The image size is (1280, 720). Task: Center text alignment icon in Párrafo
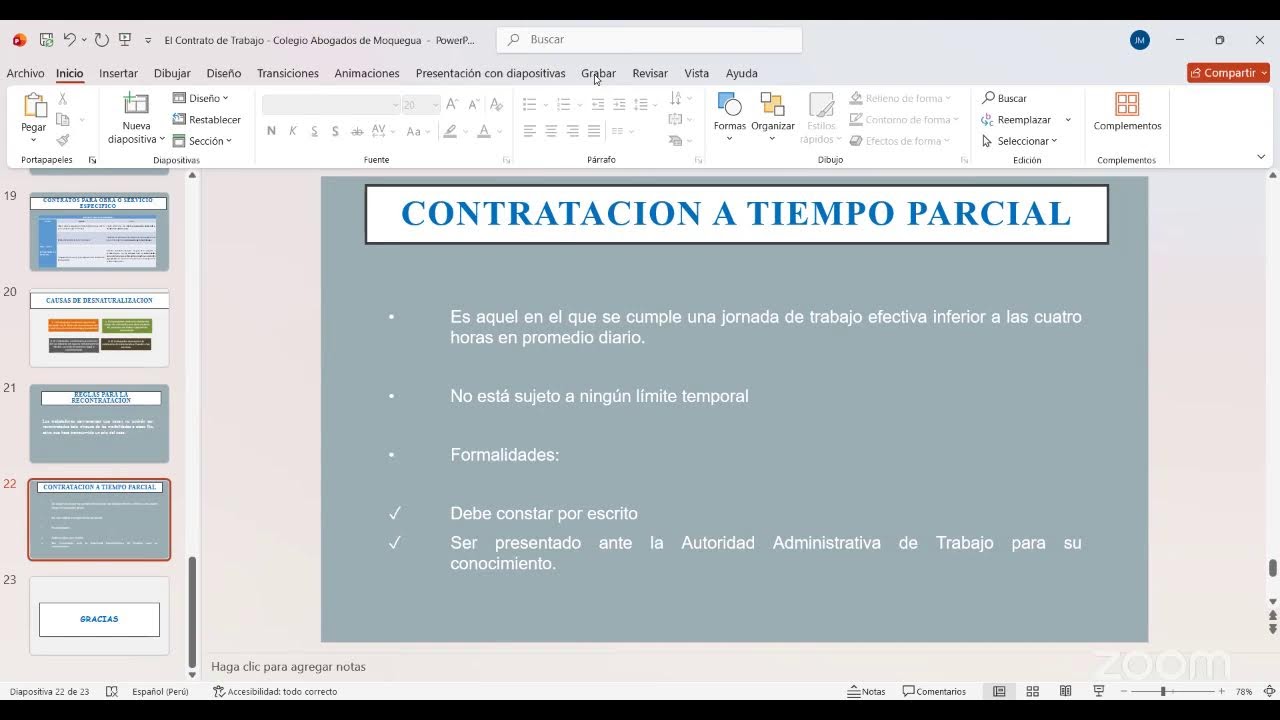pos(551,131)
